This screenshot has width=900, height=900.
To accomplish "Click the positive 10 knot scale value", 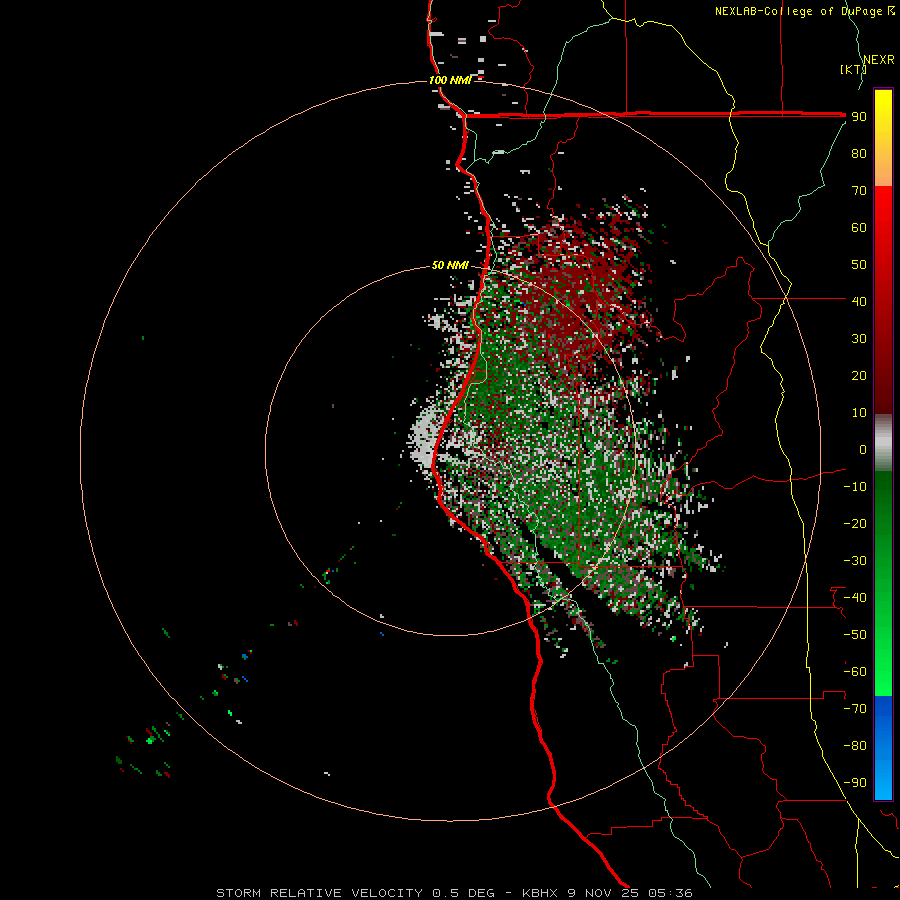I will click(x=859, y=413).
